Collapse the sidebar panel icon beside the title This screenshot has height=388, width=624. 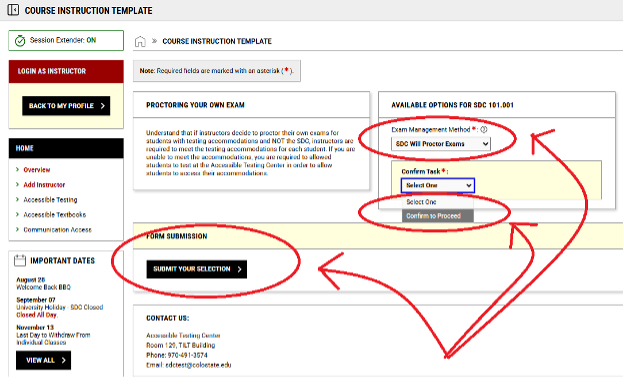(13, 10)
